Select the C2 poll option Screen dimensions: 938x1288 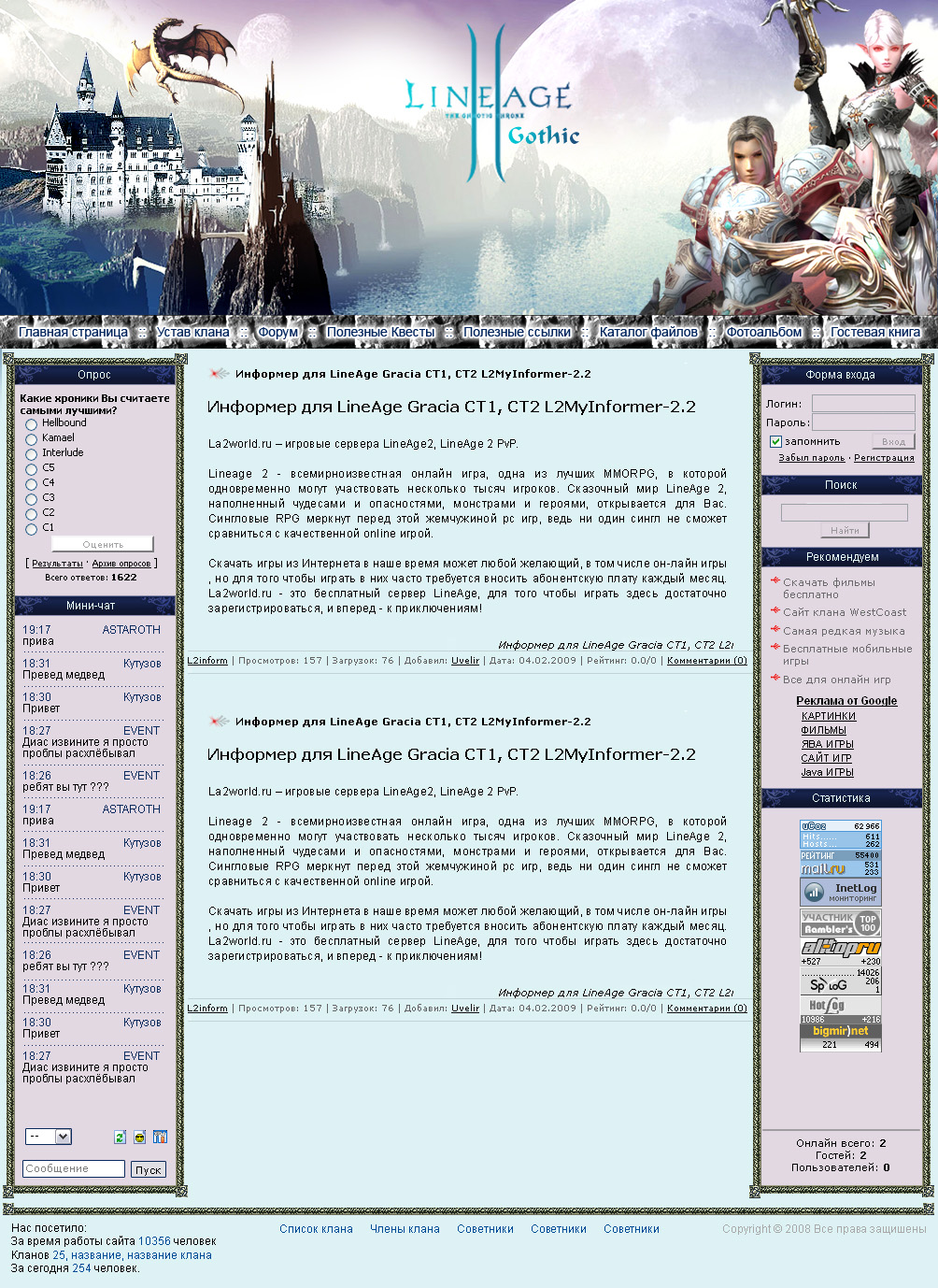(31, 514)
